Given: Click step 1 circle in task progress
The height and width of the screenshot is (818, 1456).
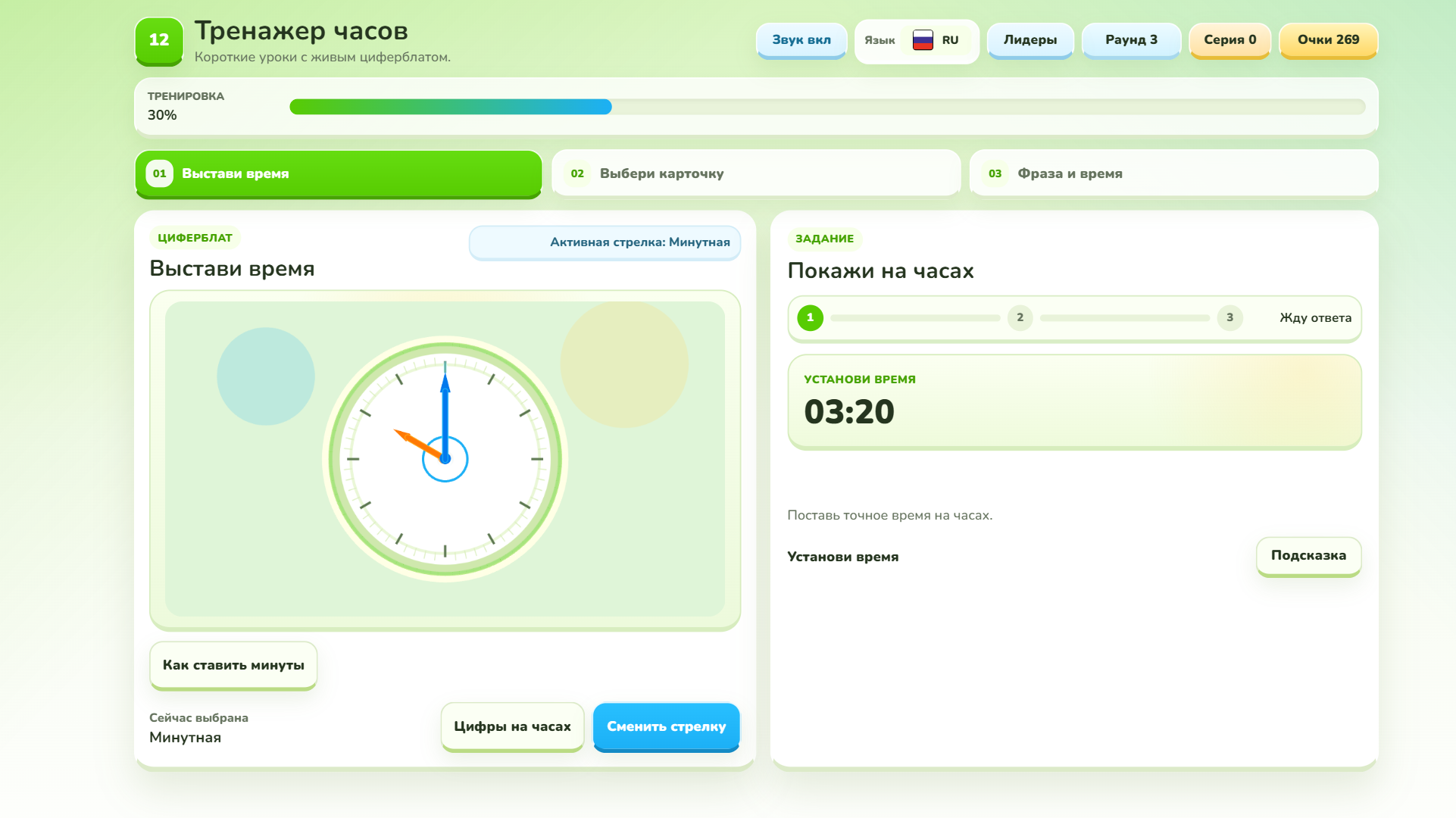Looking at the screenshot, I should (810, 317).
